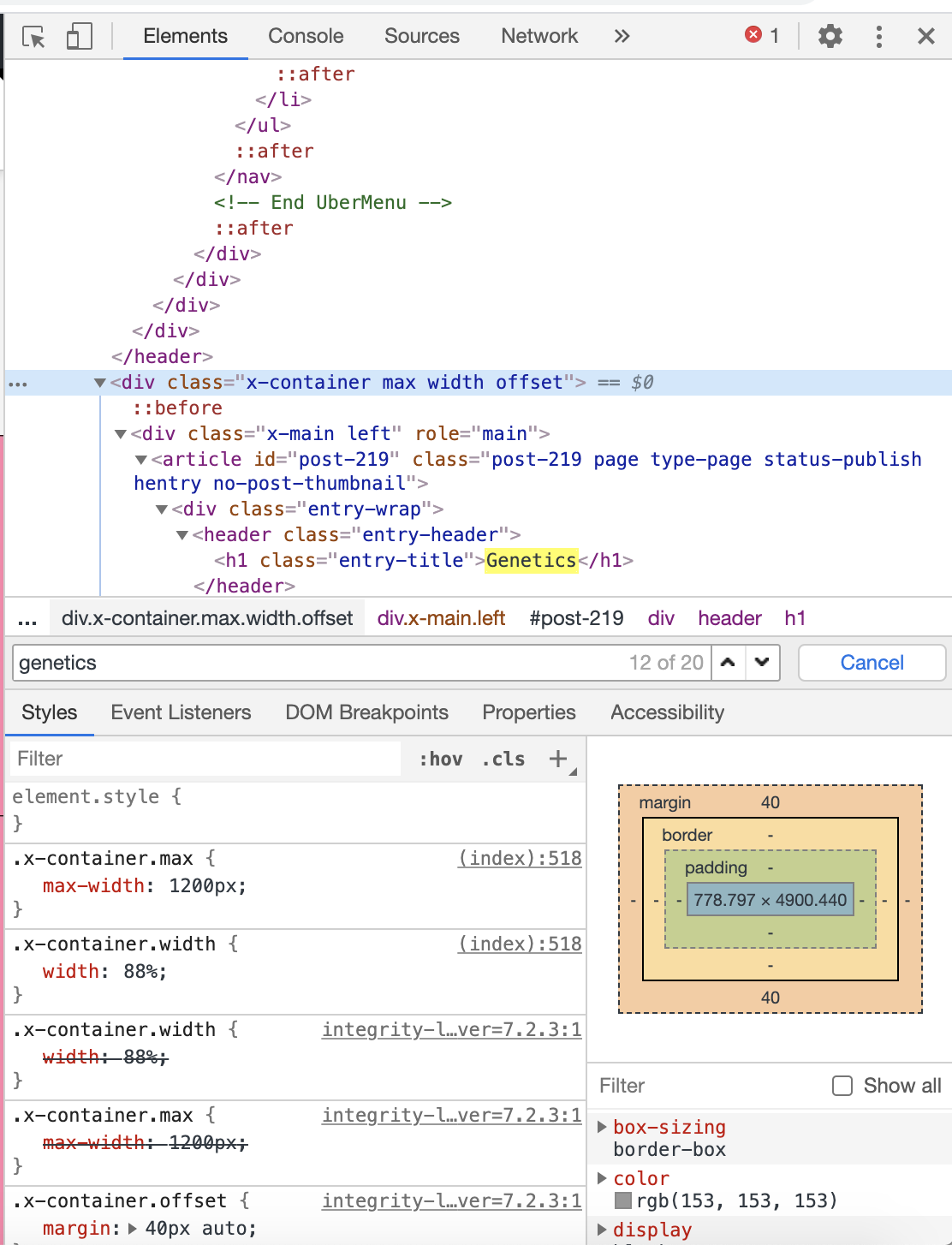Screen dimensions: 952x1245
Task: Click the red error count icon
Action: tap(753, 35)
